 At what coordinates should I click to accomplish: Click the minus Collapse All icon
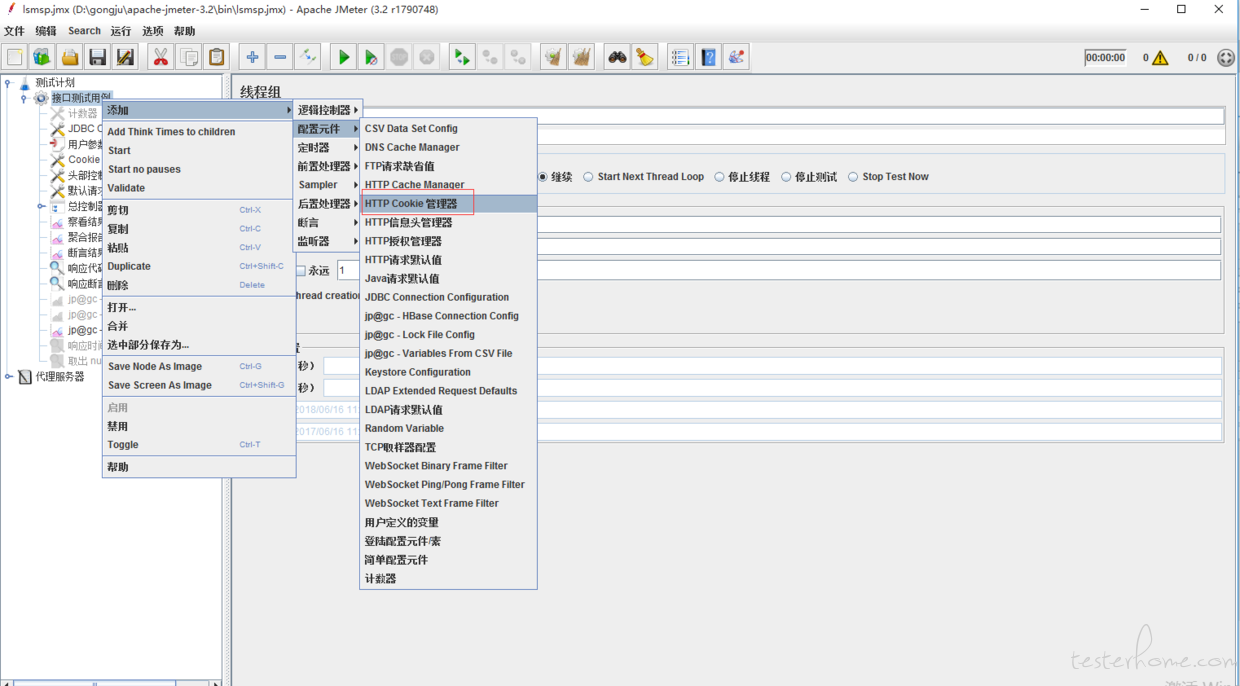pyautogui.click(x=280, y=57)
